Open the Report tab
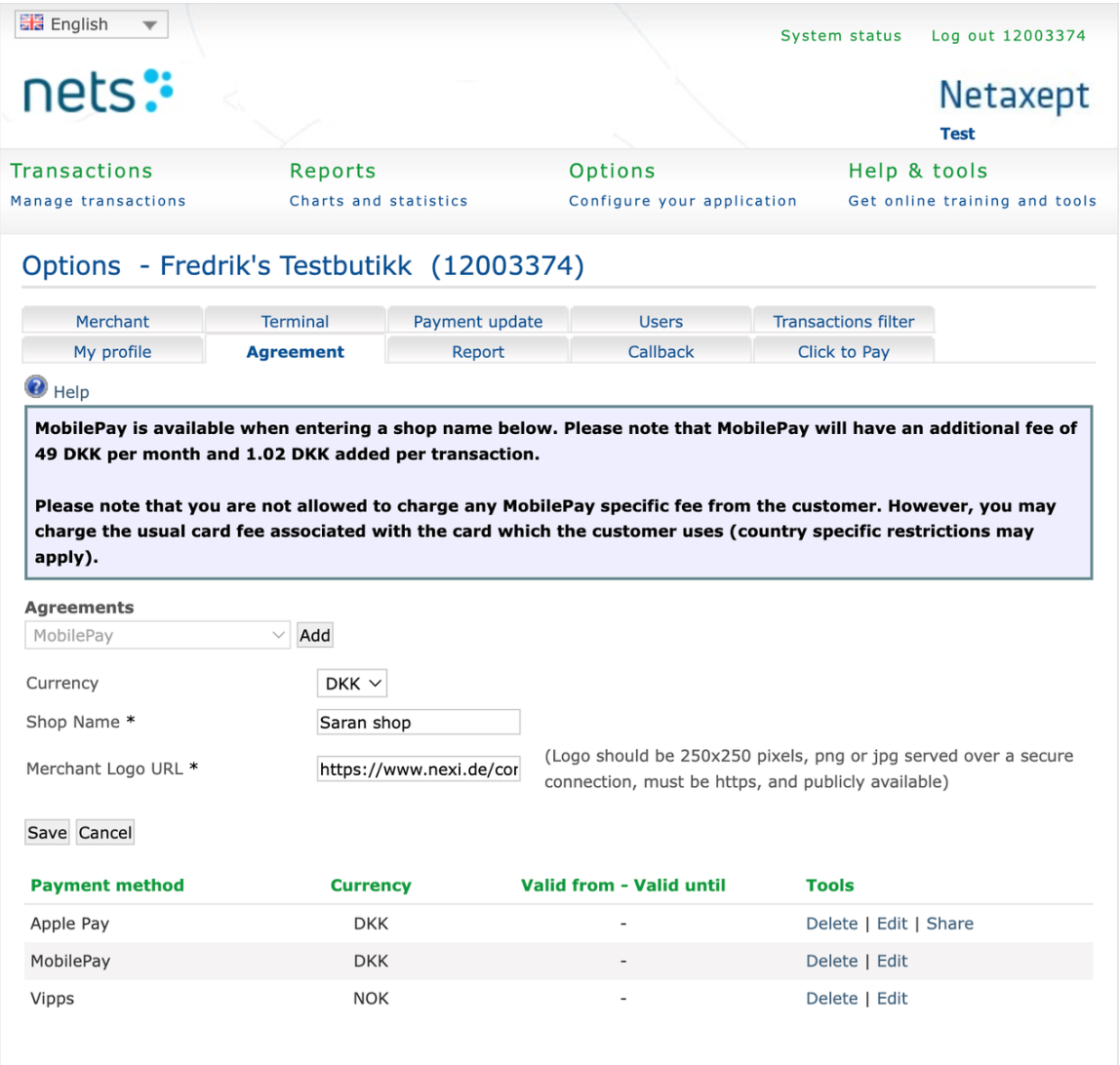Viewport: 1120px width, 1065px height. [x=478, y=351]
